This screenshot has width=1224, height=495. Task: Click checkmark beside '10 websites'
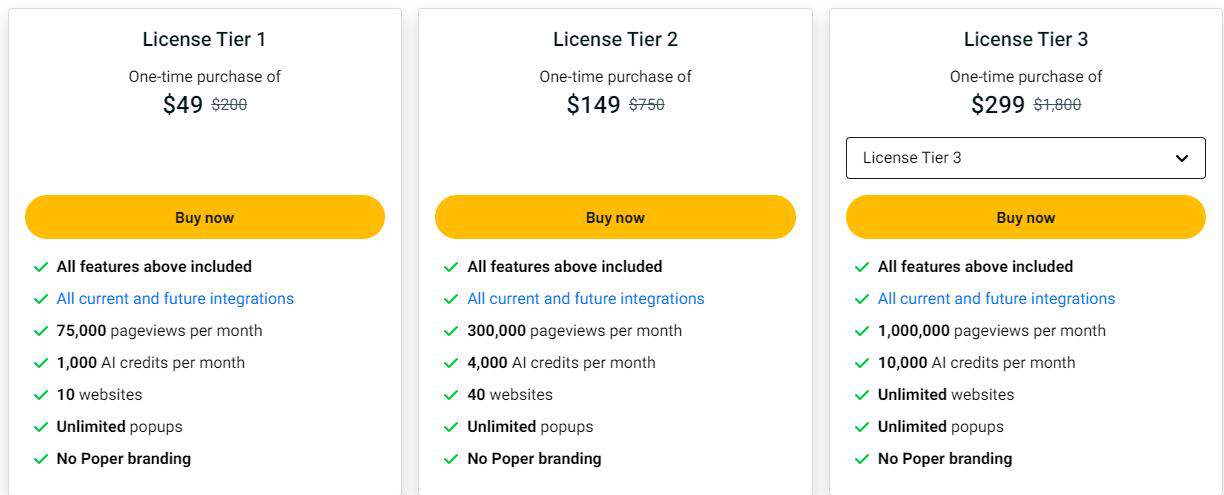point(41,395)
